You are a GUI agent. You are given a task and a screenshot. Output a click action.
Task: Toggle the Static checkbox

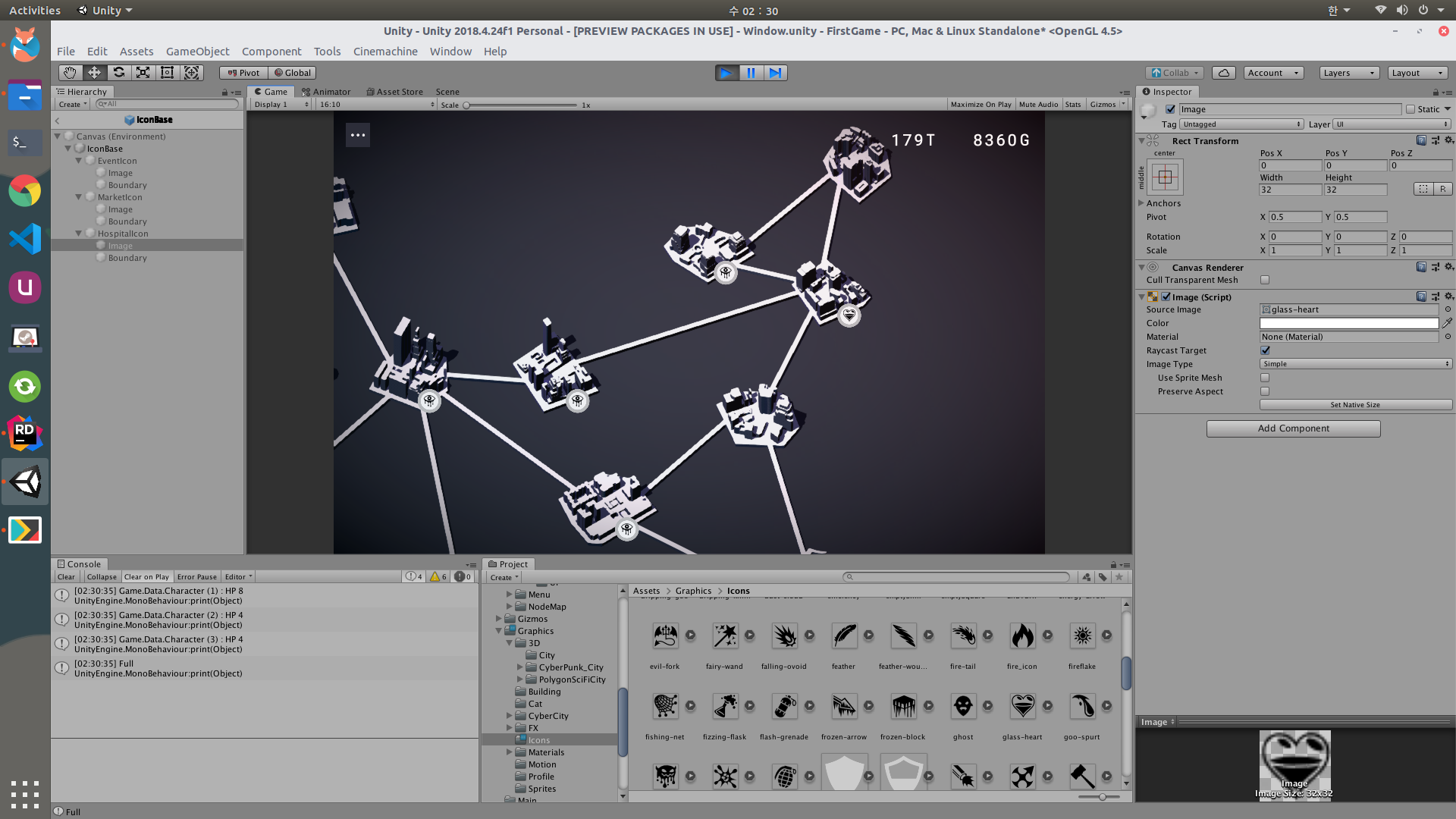pos(1410,109)
